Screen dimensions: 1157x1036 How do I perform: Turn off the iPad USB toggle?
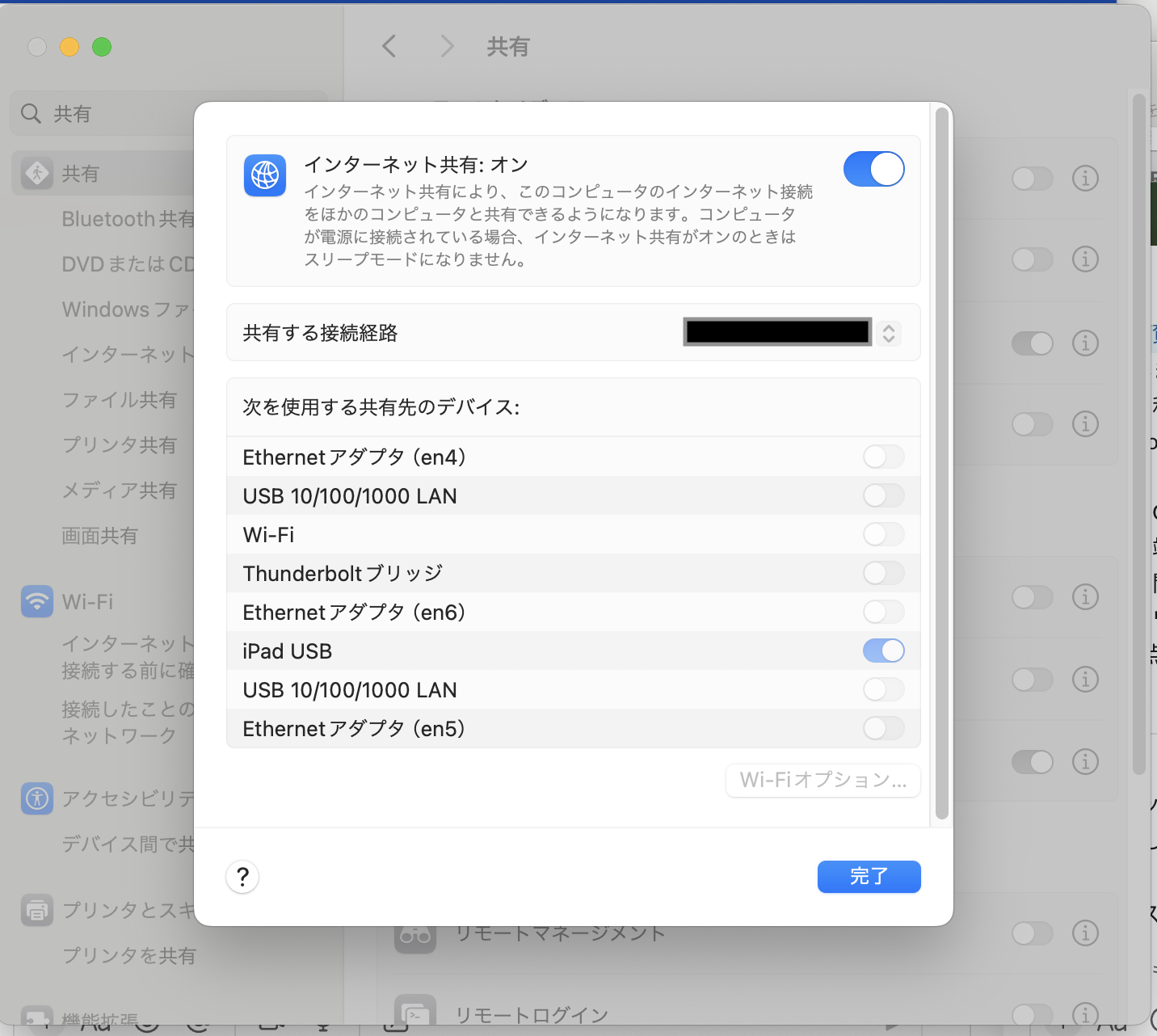click(x=883, y=651)
